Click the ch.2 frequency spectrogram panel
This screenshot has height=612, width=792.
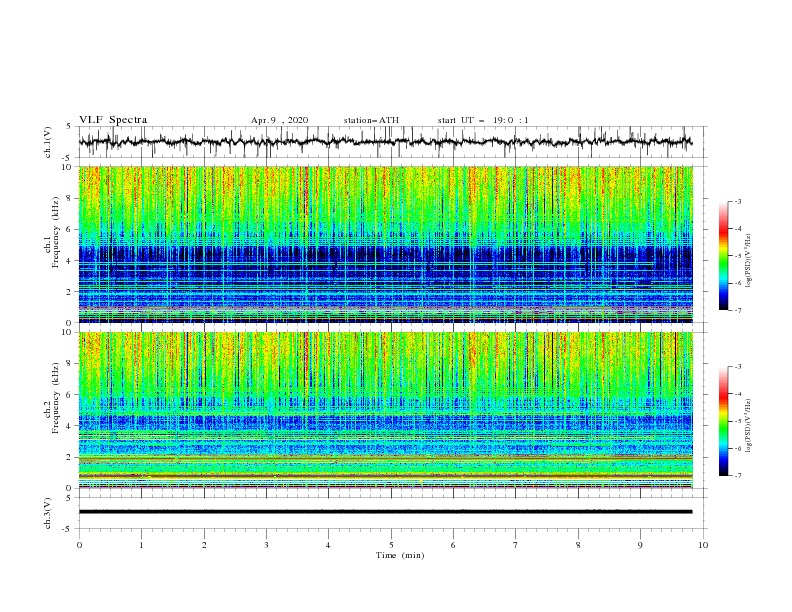pyautogui.click(x=385, y=410)
